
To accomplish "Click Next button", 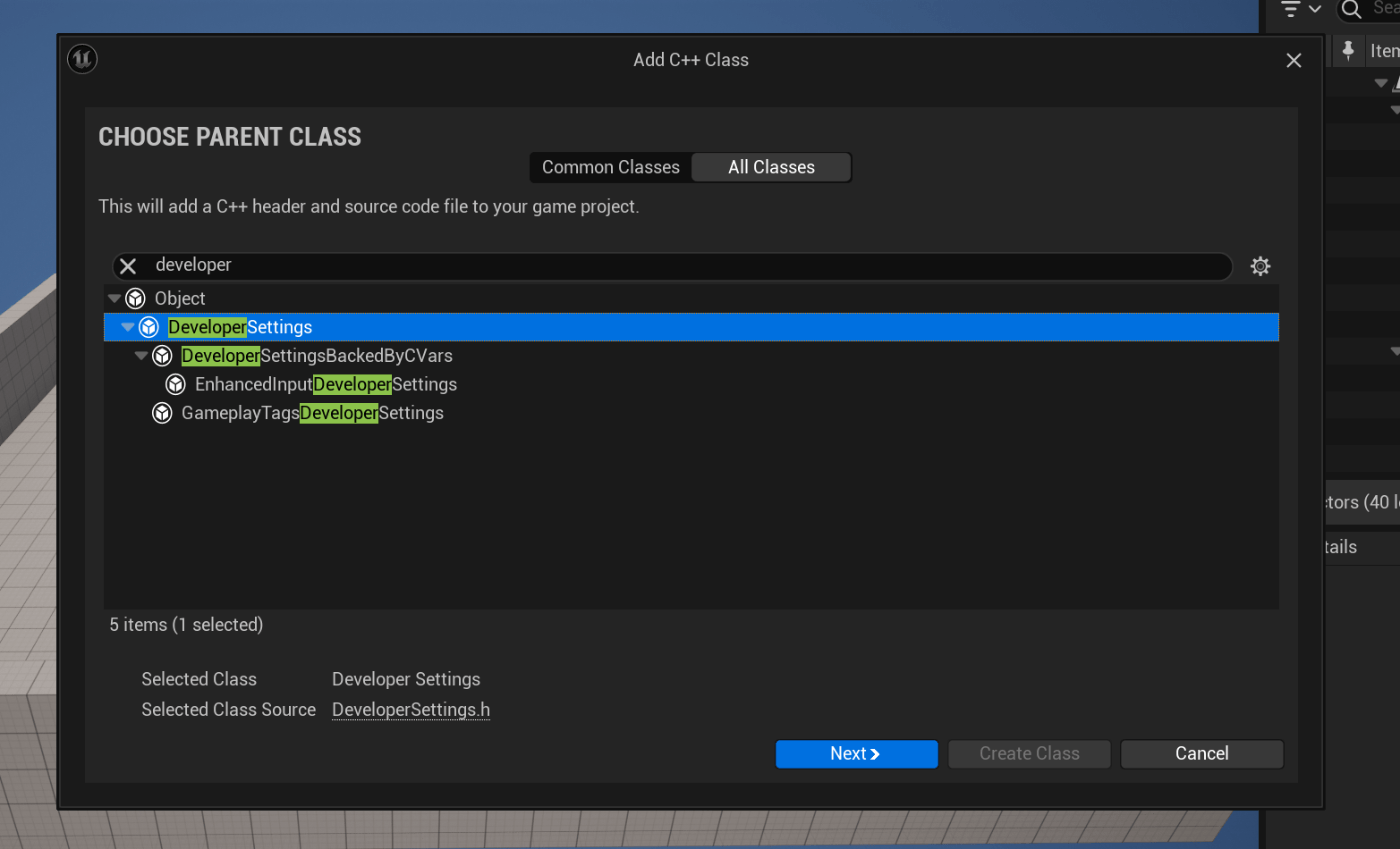I will (856, 754).
